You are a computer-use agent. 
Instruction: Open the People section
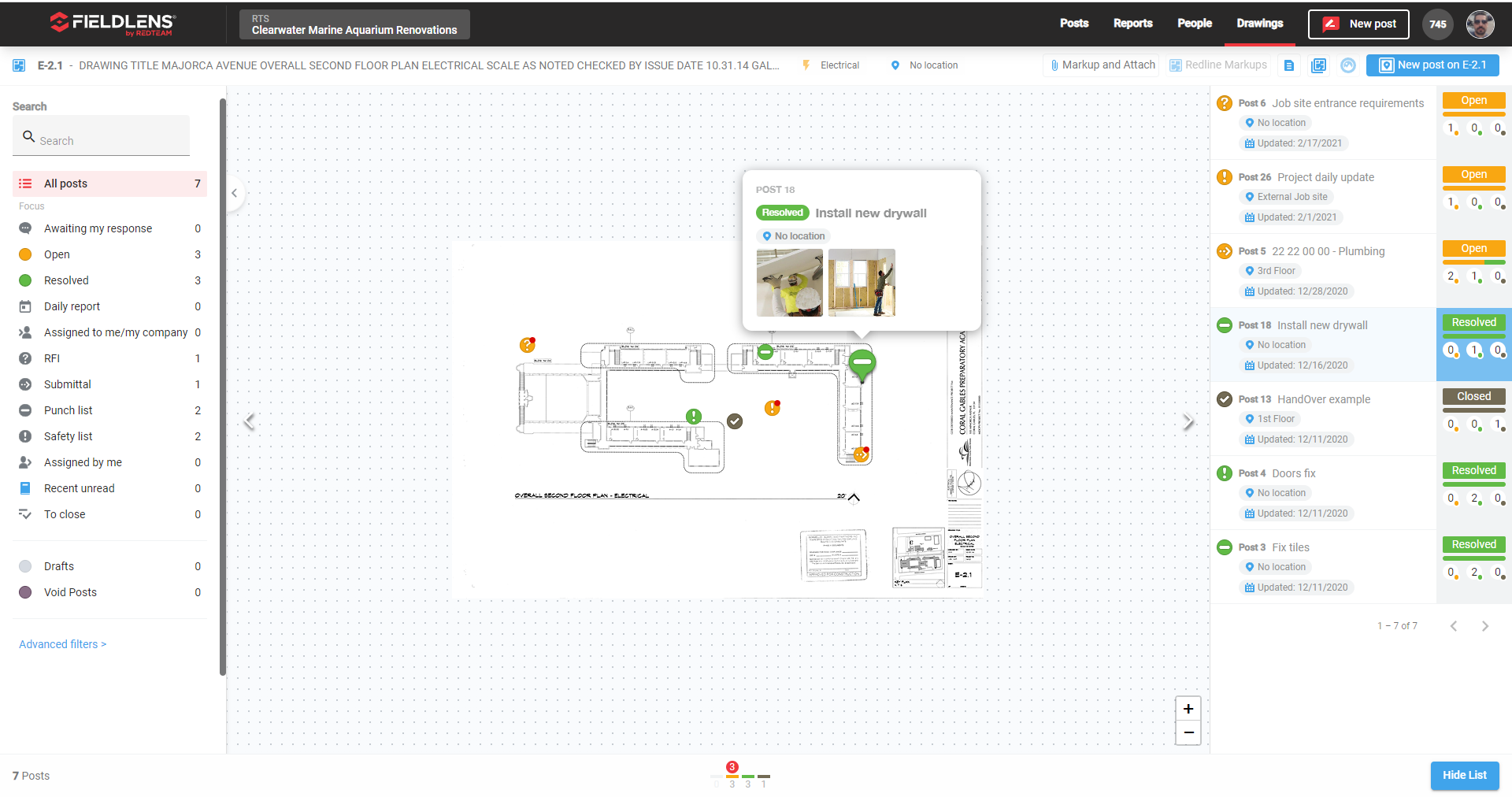[1194, 24]
